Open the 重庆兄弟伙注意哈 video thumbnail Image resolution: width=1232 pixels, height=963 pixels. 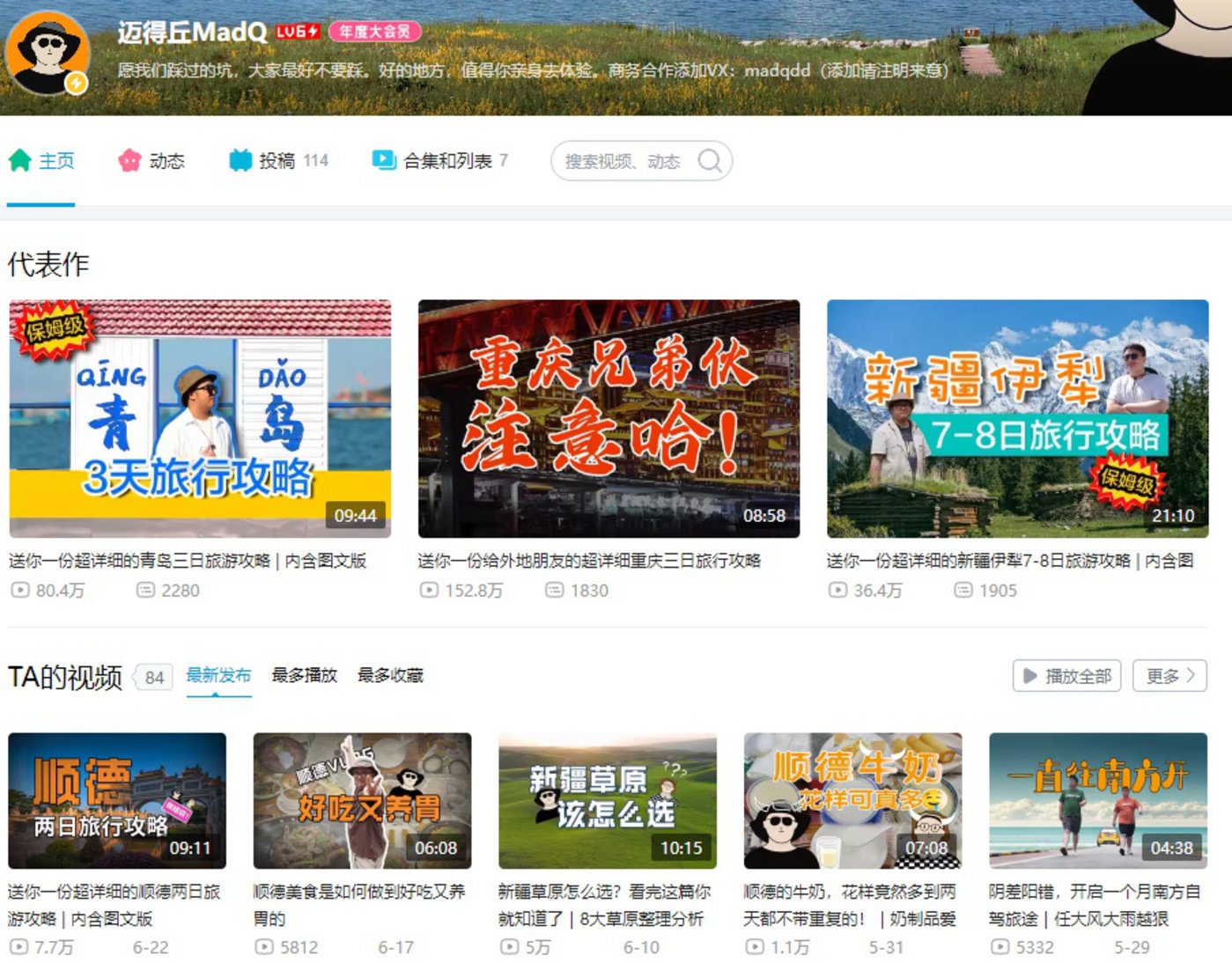coord(609,419)
